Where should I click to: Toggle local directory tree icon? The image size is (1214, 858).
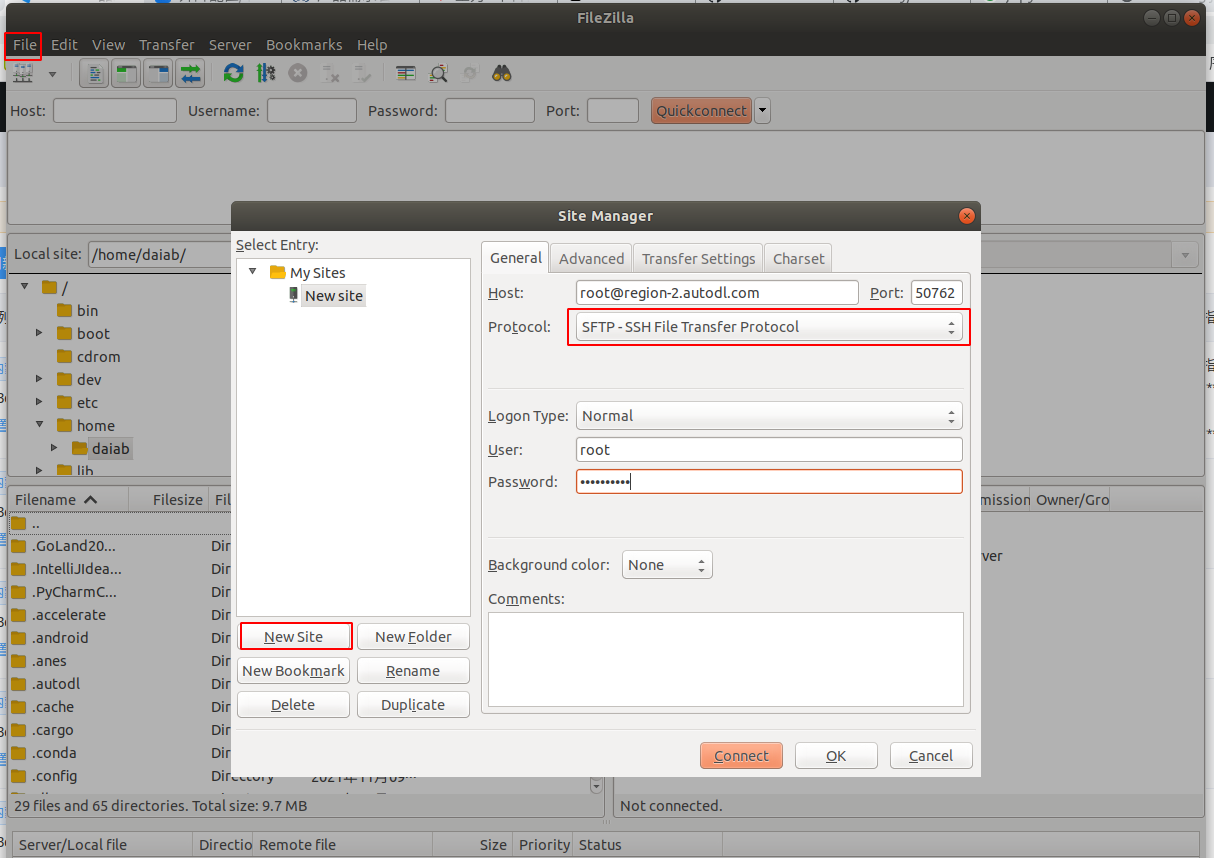[126, 74]
